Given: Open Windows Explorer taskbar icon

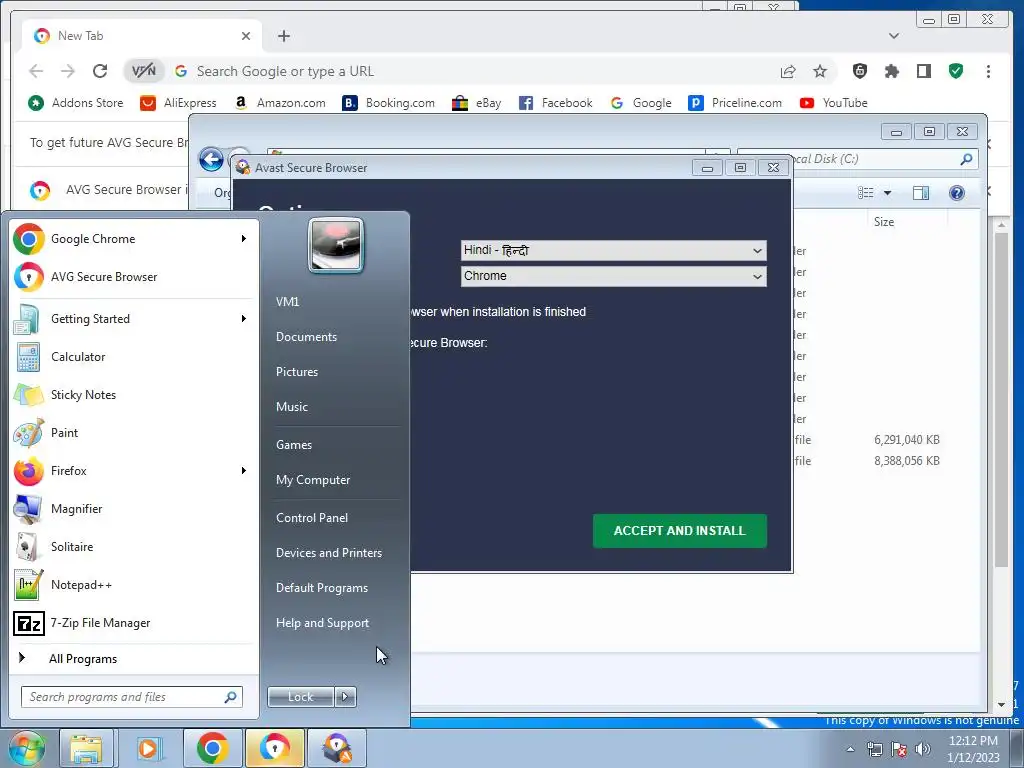Looking at the screenshot, I should pyautogui.click(x=86, y=748).
